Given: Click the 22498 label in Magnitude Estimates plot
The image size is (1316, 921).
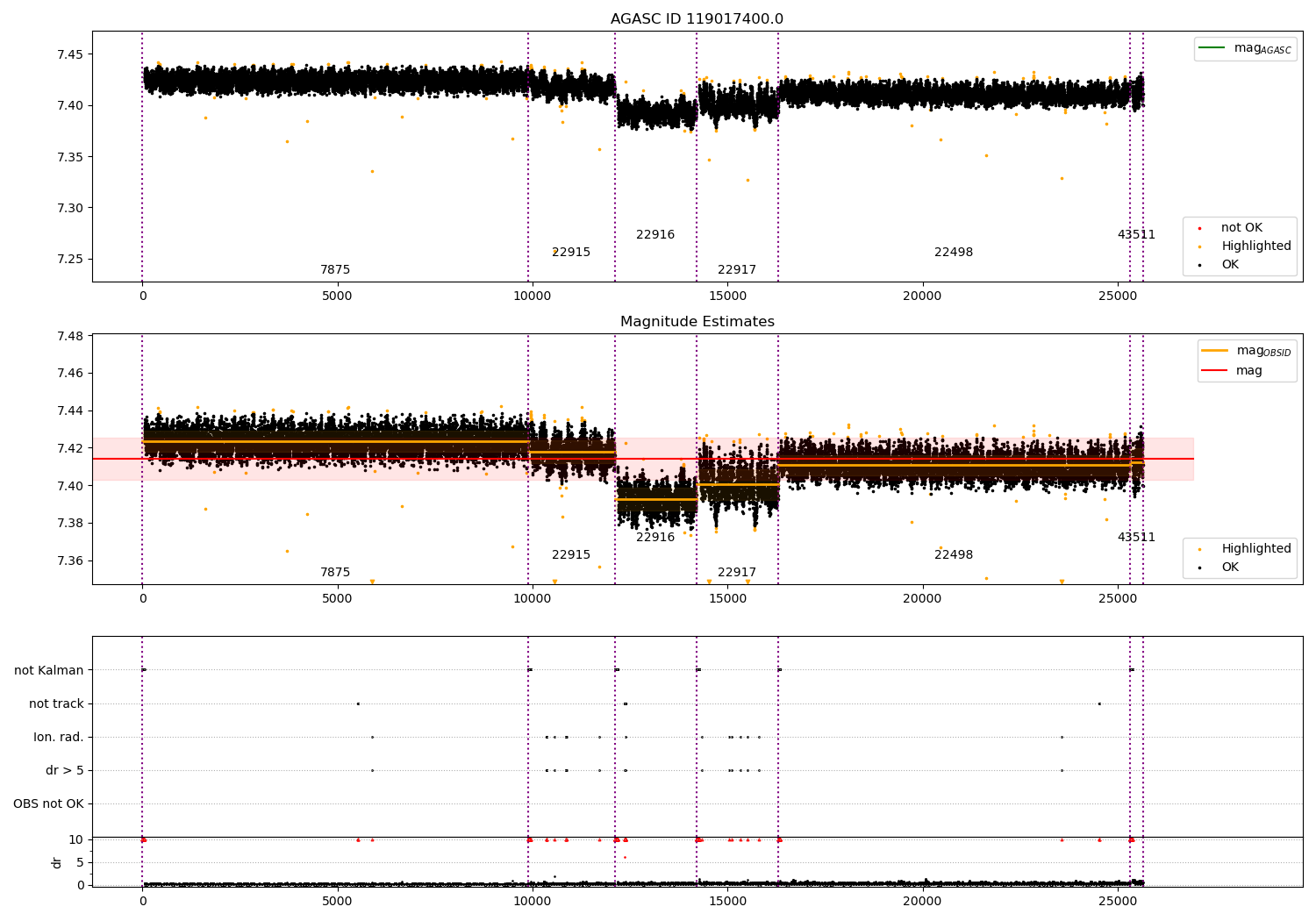Looking at the screenshot, I should click(x=954, y=555).
